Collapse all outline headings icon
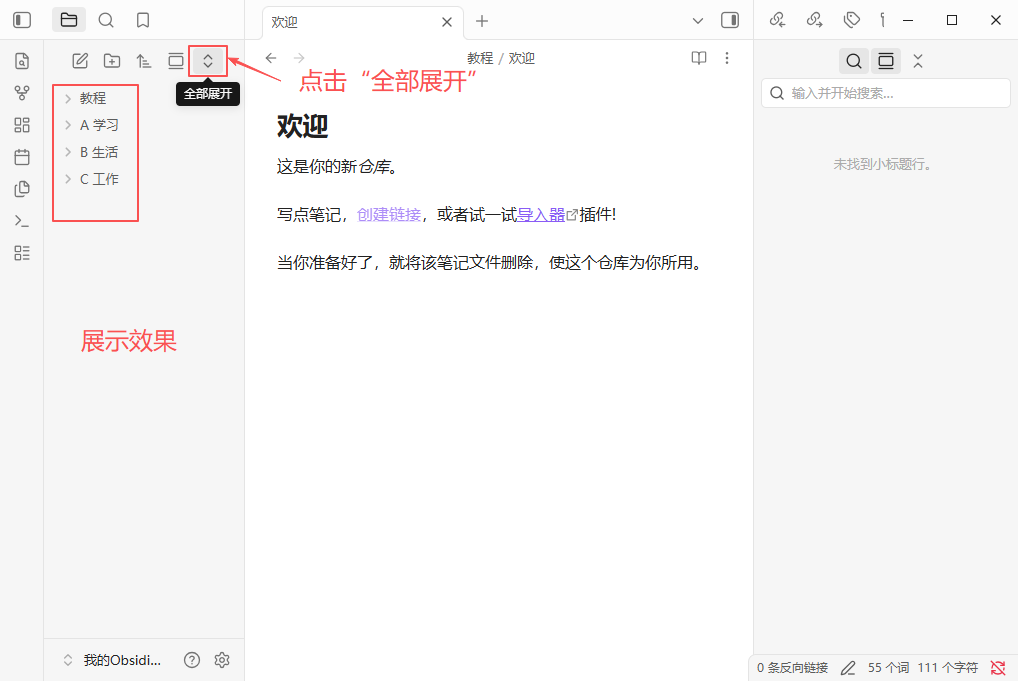Image resolution: width=1018 pixels, height=681 pixels. 917,61
